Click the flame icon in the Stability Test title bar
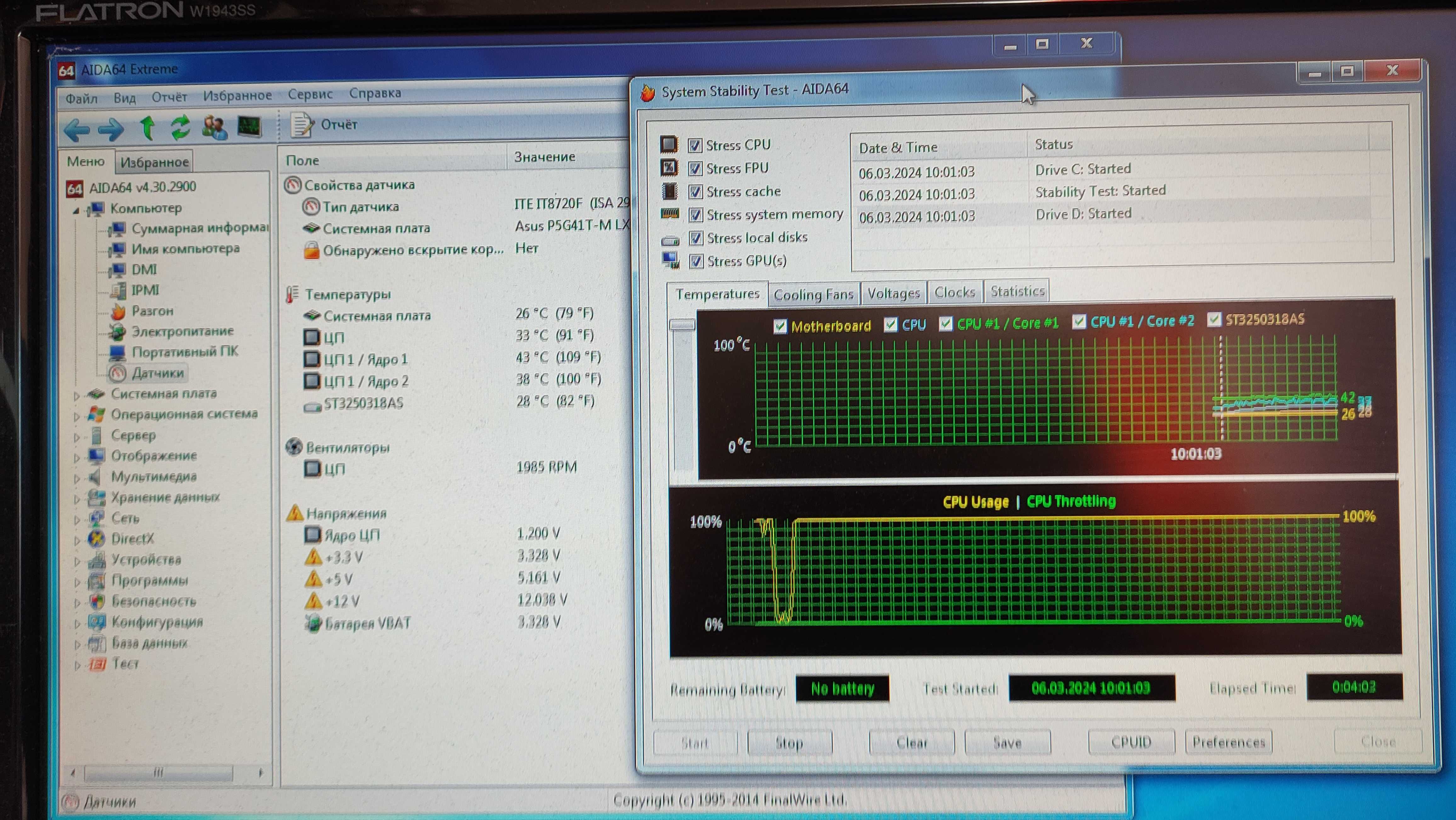The image size is (1456, 820). coord(647,92)
